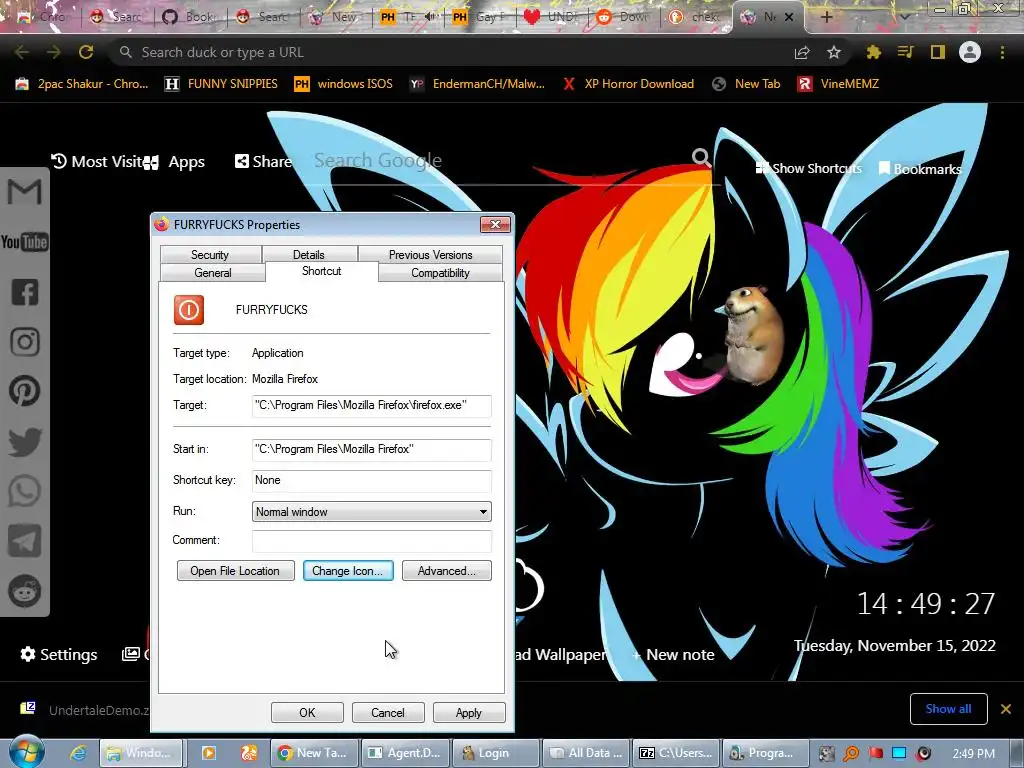1024x768 pixels.
Task: Open a new browser tab
Action: 826,17
